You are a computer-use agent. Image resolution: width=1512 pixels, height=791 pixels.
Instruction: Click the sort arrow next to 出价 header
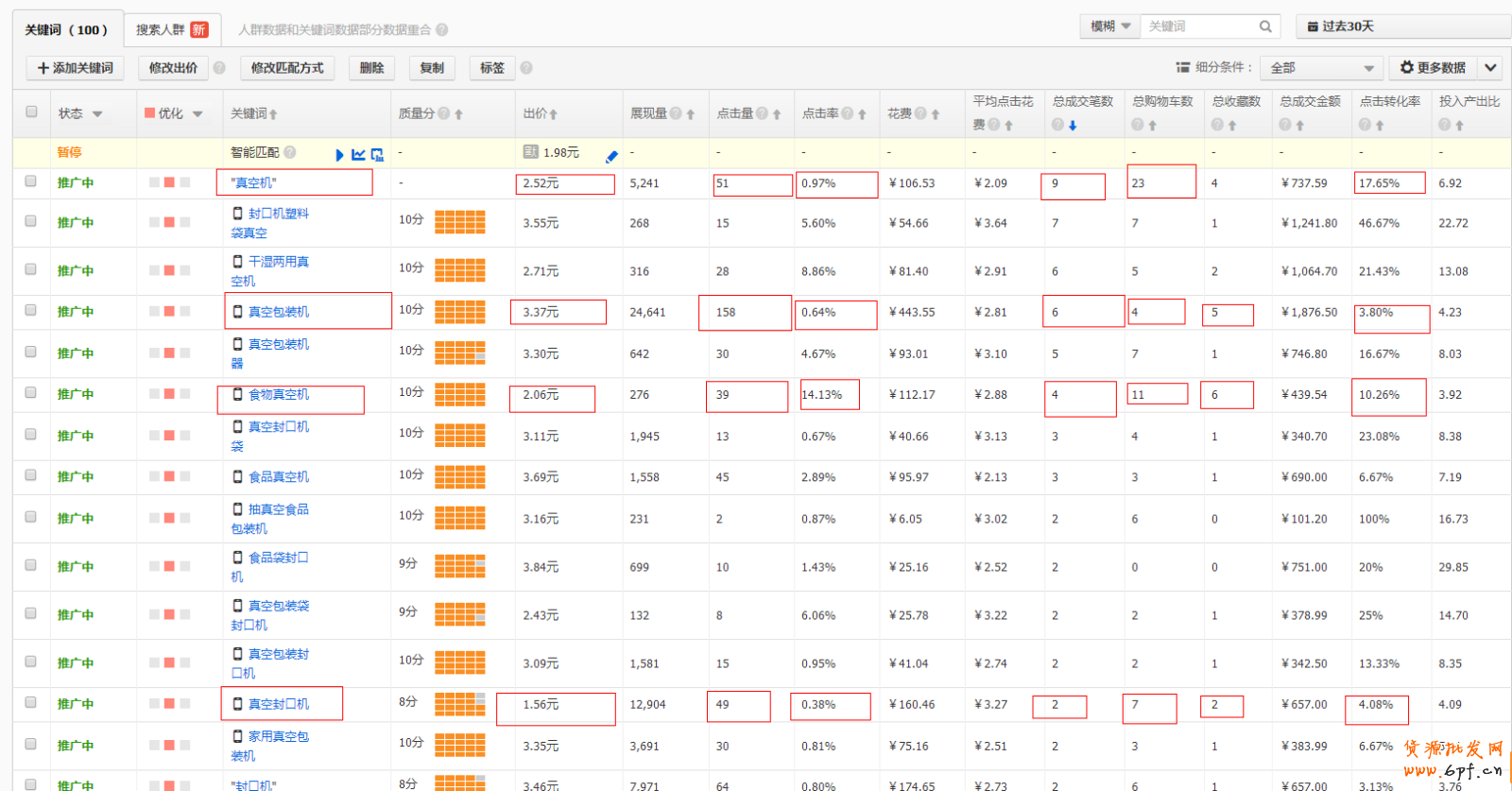pos(553,114)
